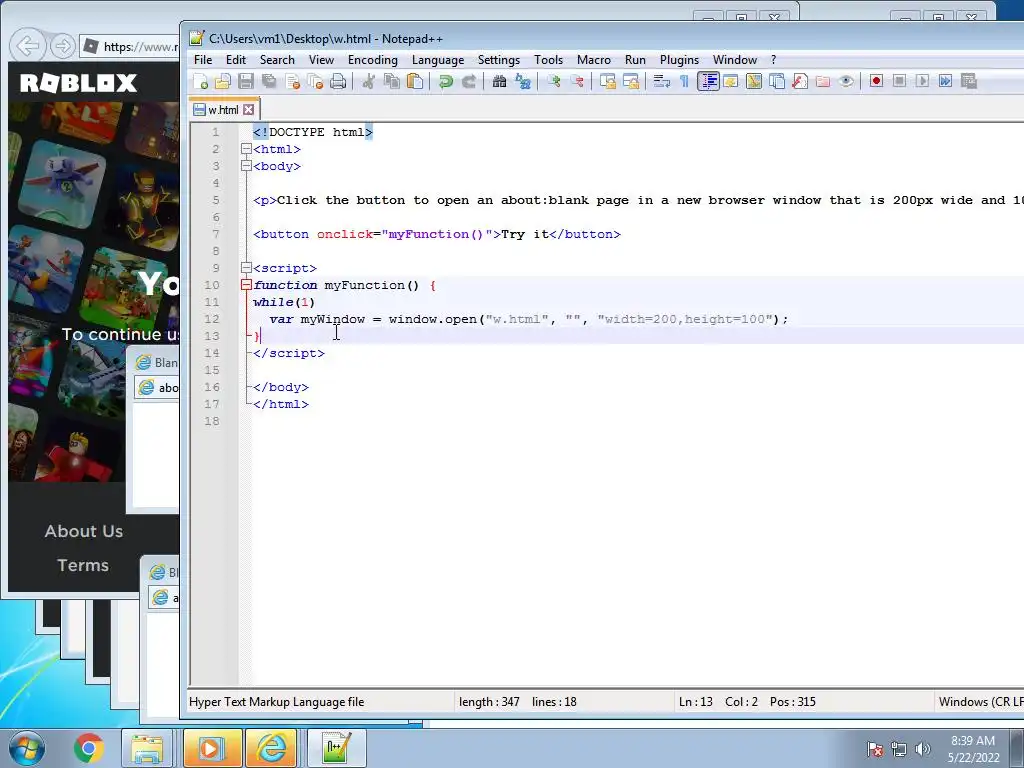Viewport: 1024px width, 768px height.
Task: Collapse the <body> fold on line 3
Action: (246, 166)
